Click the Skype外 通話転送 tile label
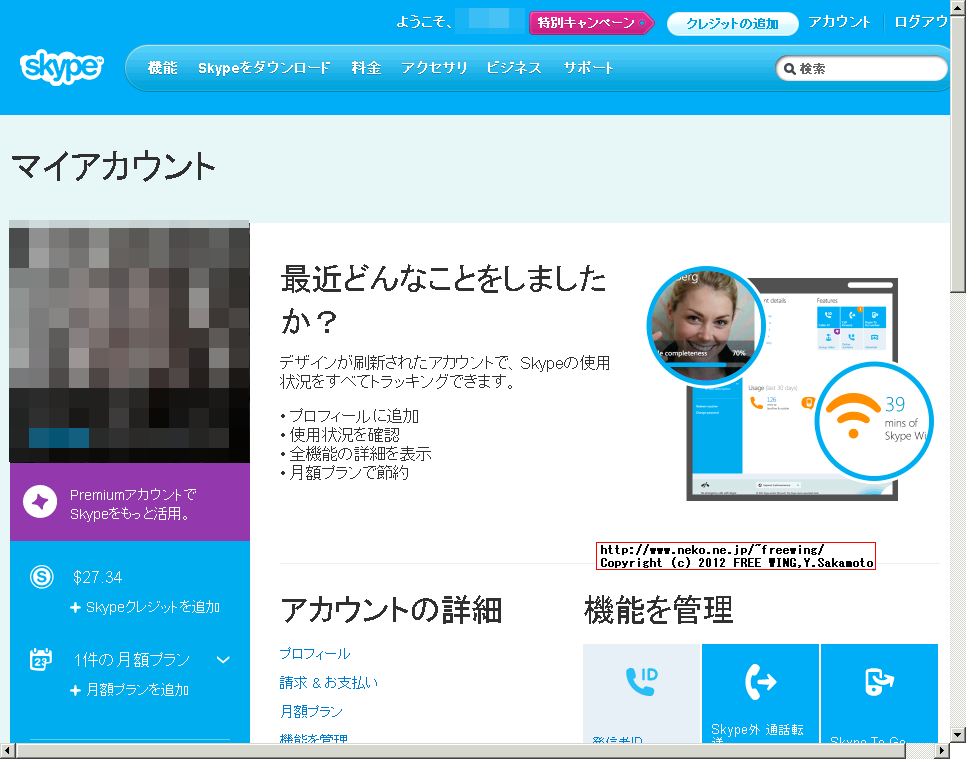 click(757, 734)
